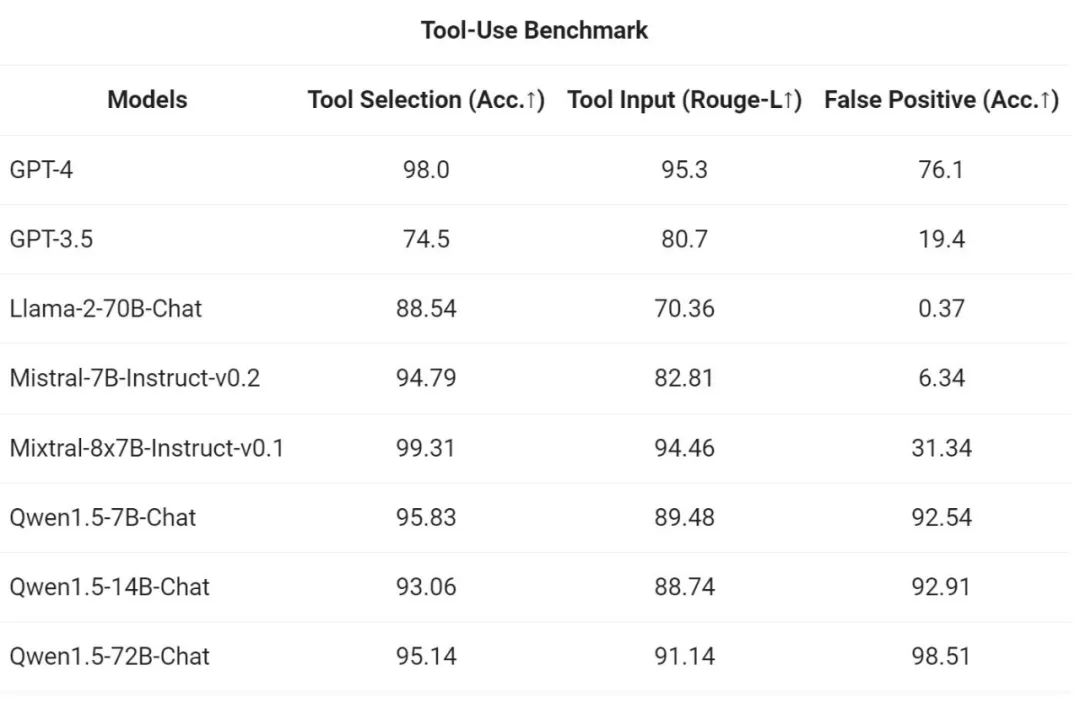Select the GPT-3.5 row label
1080x703 pixels.
tap(51, 239)
